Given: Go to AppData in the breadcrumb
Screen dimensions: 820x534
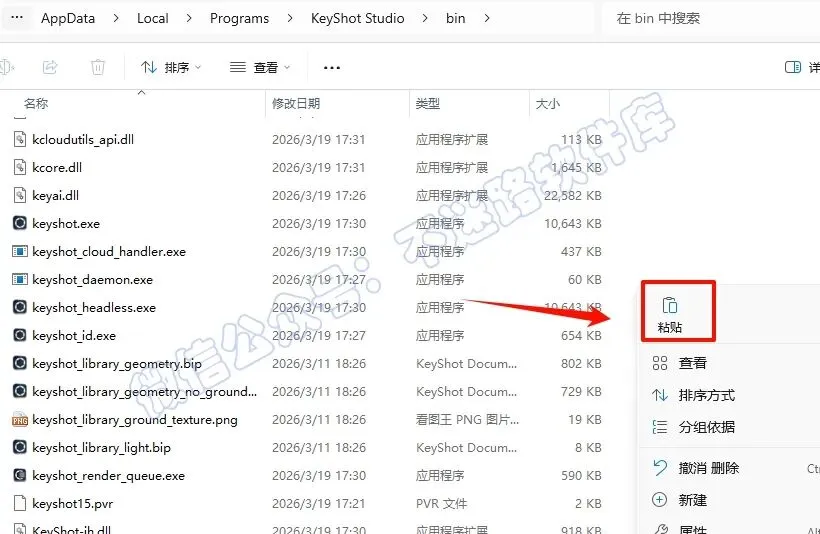Looking at the screenshot, I should (68, 18).
